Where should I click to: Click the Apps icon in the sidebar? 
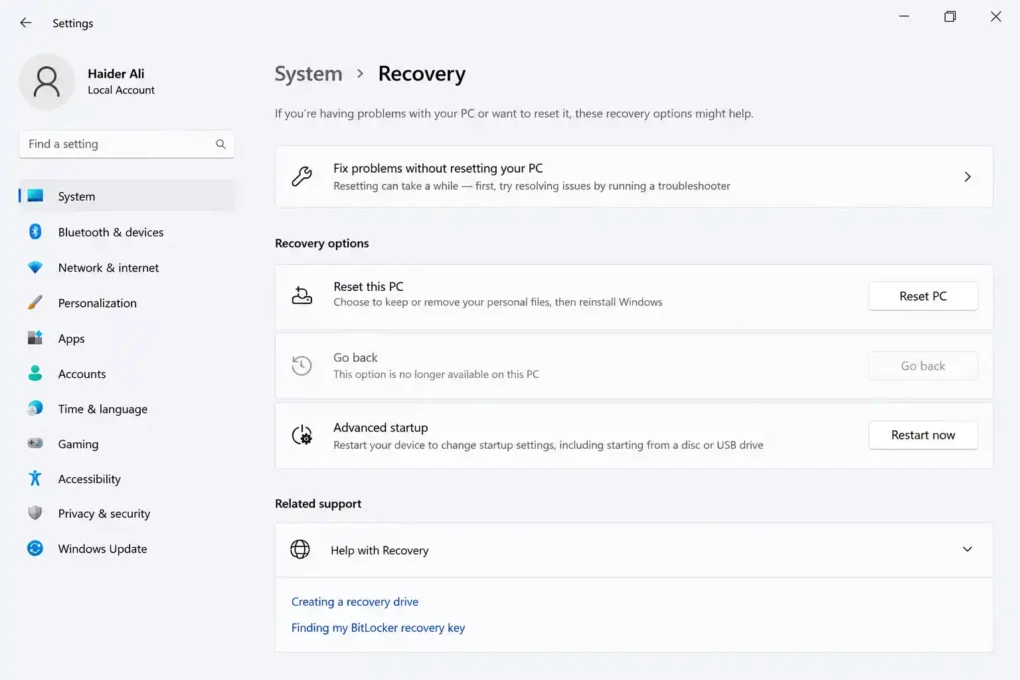click(35, 338)
